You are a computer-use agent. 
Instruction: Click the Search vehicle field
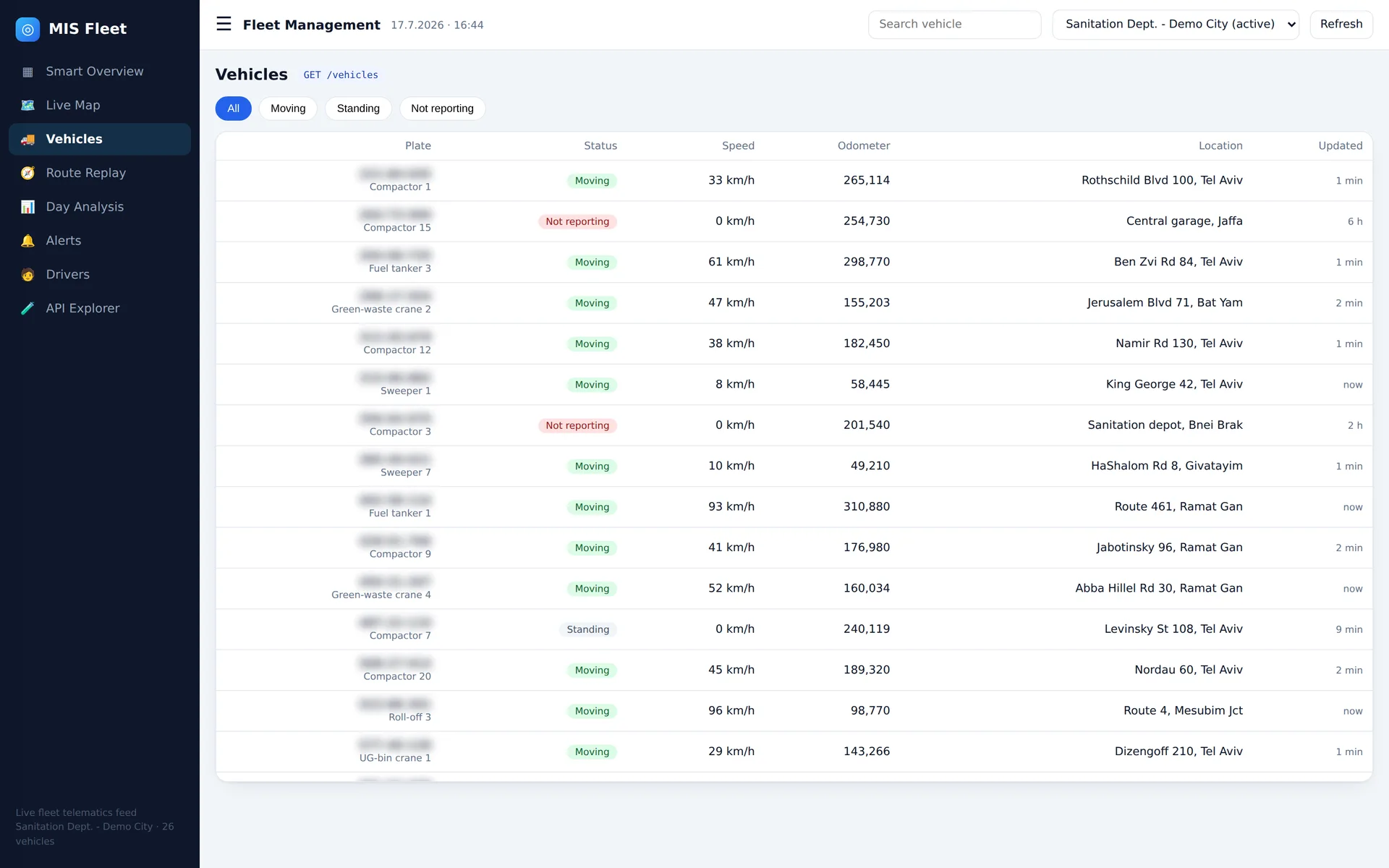954,25
